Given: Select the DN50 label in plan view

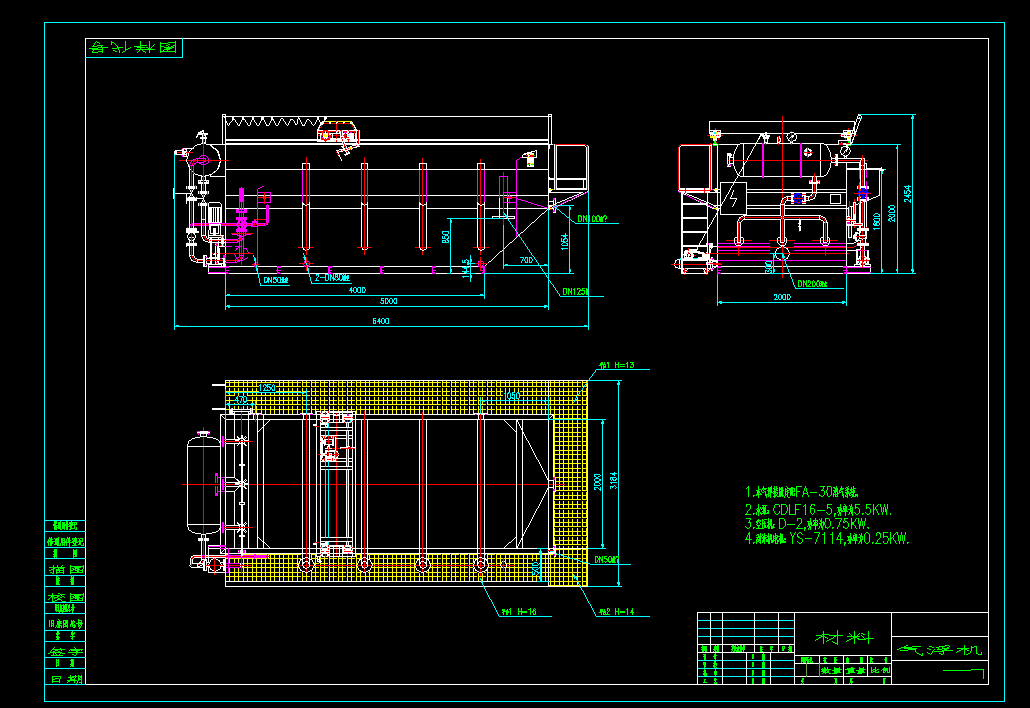Looking at the screenshot, I should click(607, 560).
